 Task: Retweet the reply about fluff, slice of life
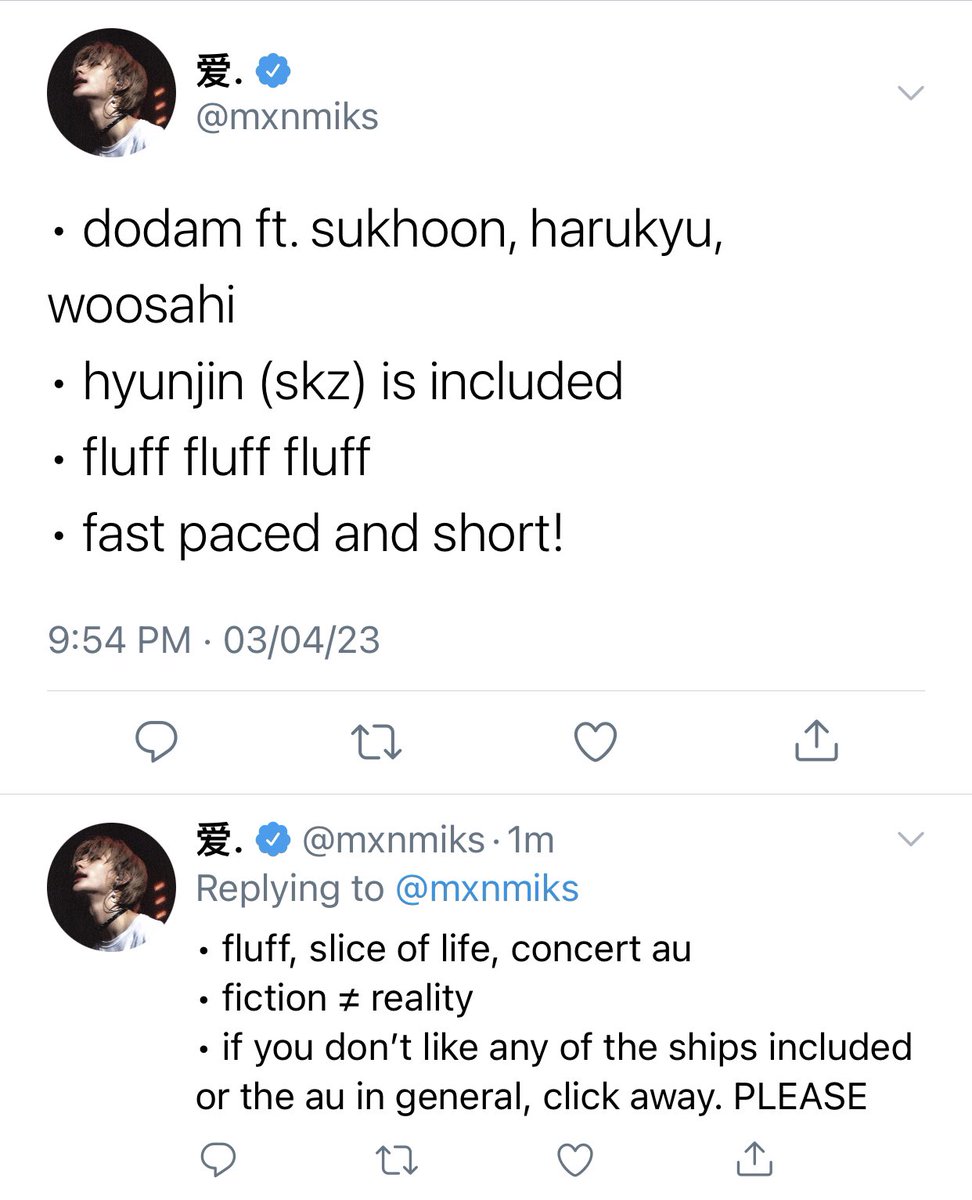pyautogui.click(x=397, y=1160)
